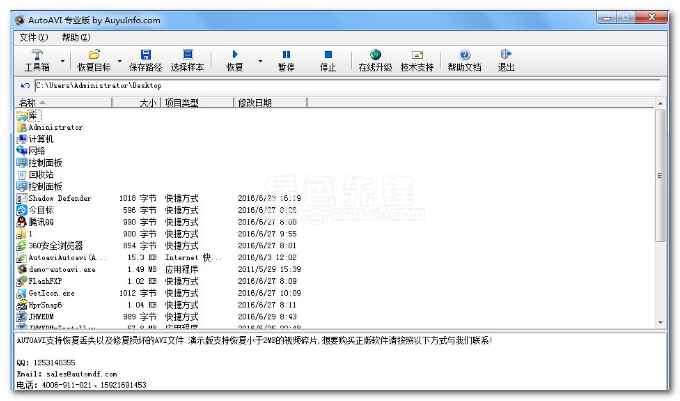Select the JHVEDM shortcut icon
The image size is (680, 401).
(22, 317)
